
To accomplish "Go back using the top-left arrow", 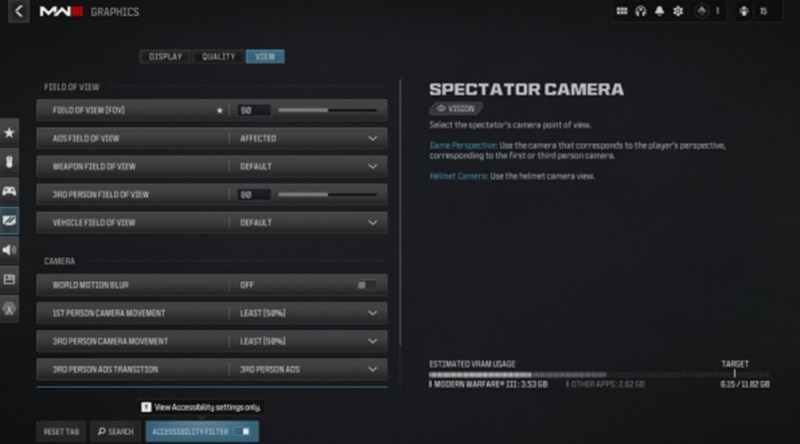I will [x=18, y=11].
